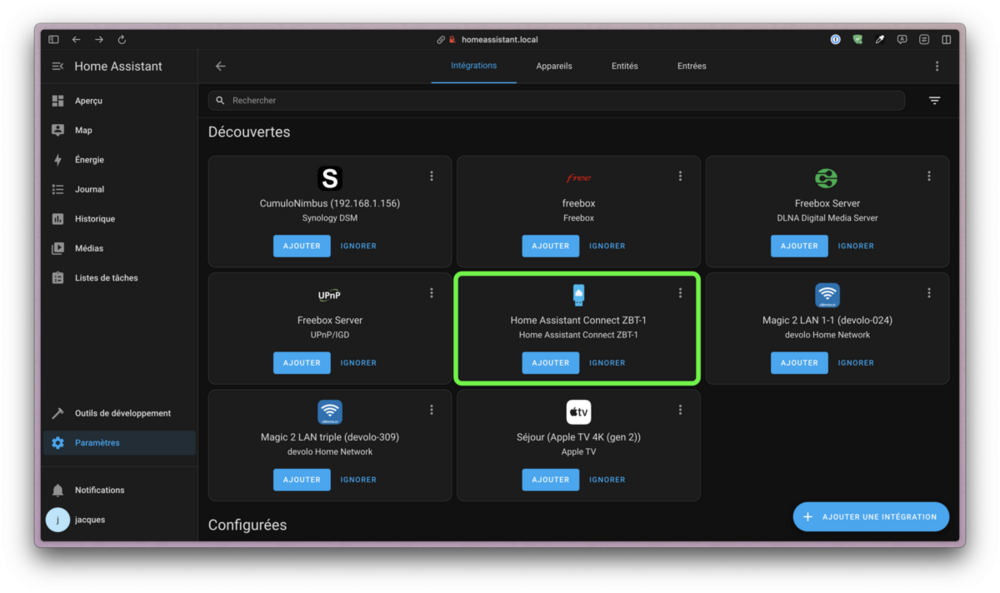The width and height of the screenshot is (1000, 593).
Task: Open Connect ZBT-1 card three-dot menu
Action: (x=680, y=293)
